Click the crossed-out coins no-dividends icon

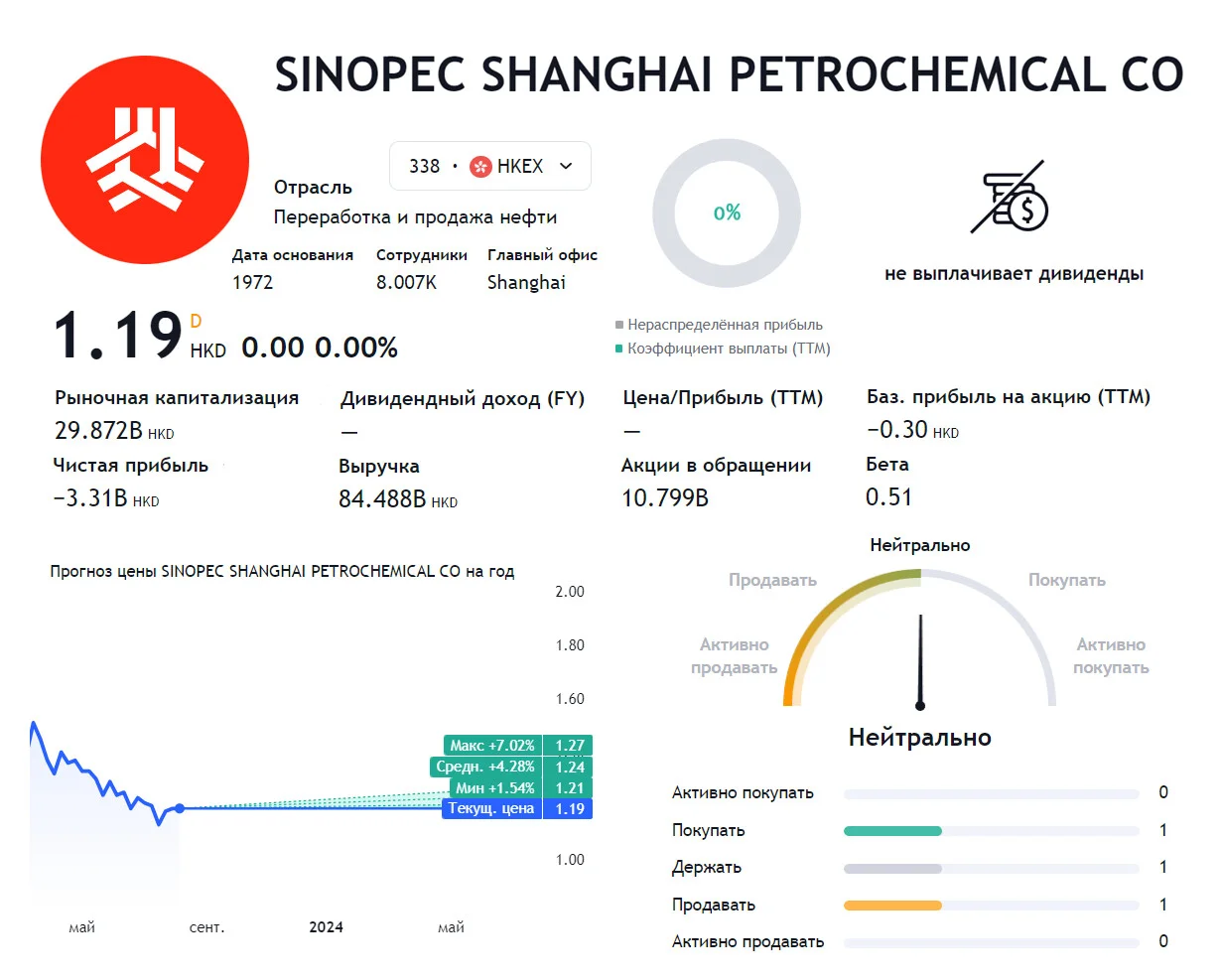tap(1009, 197)
